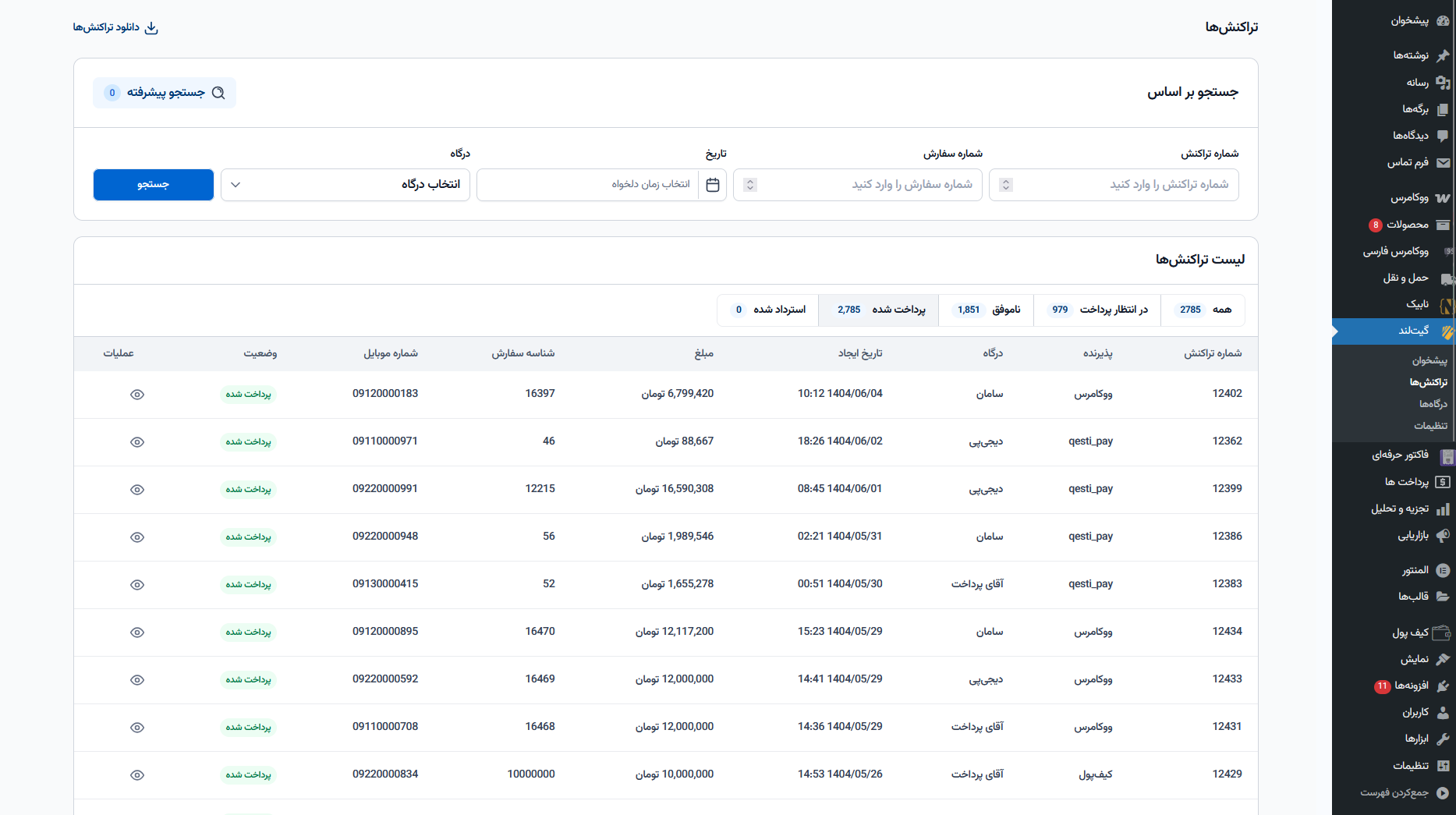The image size is (1456, 815).
Task: Open the wallet (کیف پول) menu
Action: click(1410, 633)
